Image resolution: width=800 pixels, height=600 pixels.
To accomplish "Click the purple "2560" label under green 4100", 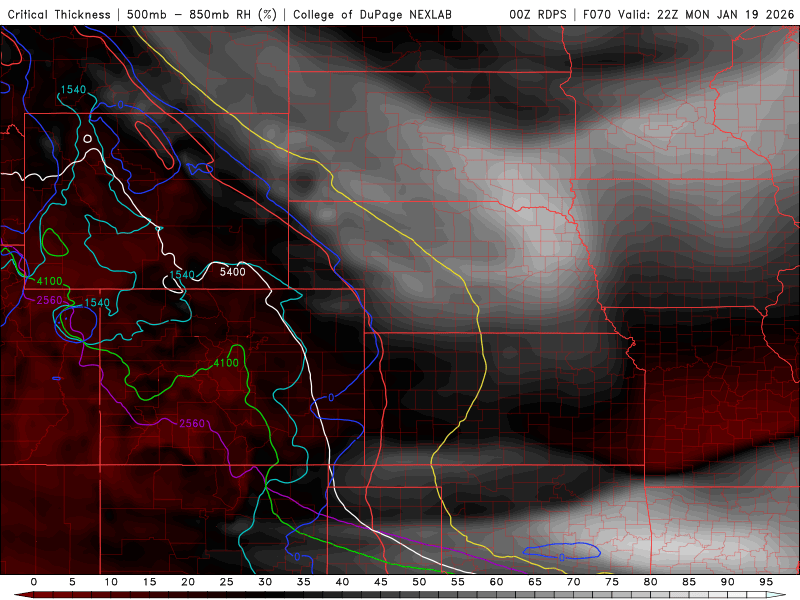I will click(x=49, y=300).
